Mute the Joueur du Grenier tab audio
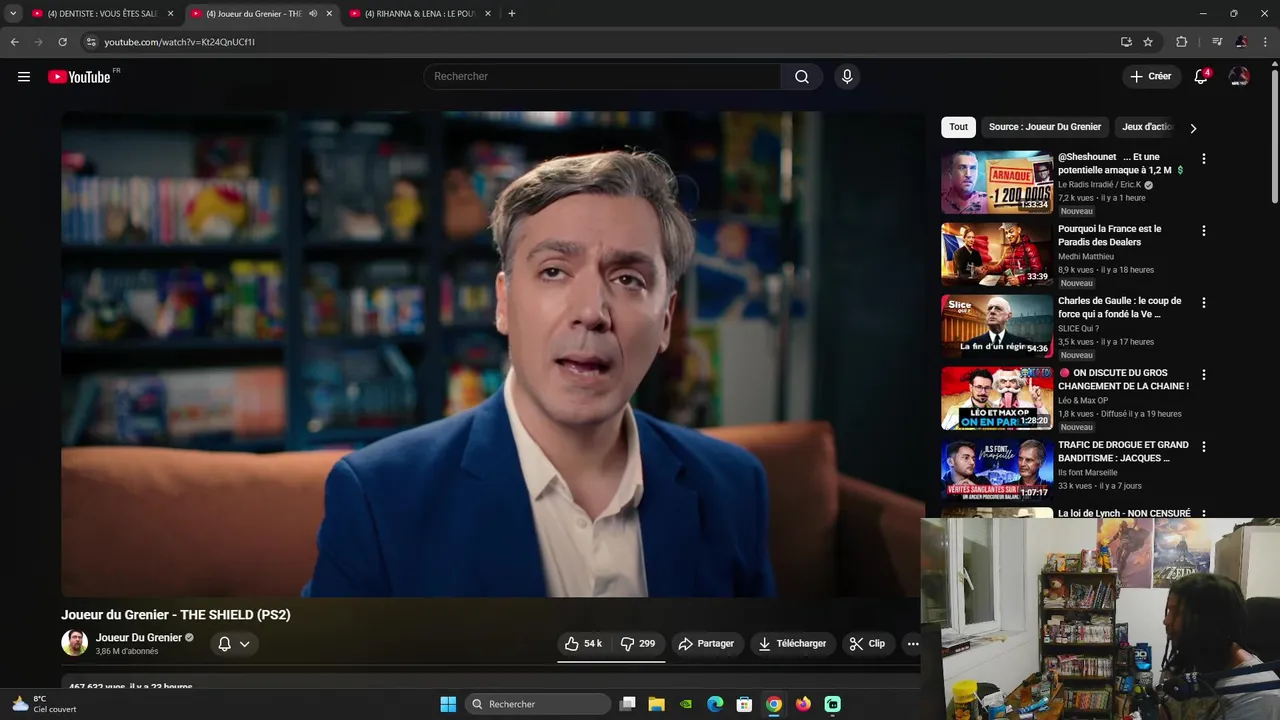 point(313,14)
